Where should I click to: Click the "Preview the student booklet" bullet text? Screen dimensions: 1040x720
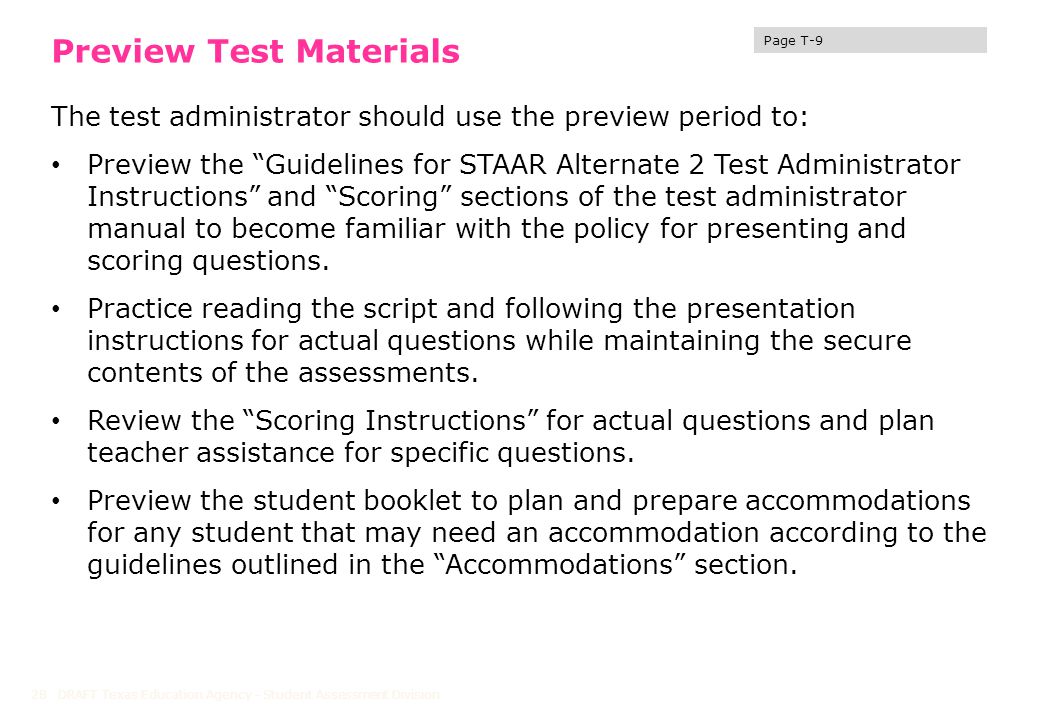pos(537,532)
